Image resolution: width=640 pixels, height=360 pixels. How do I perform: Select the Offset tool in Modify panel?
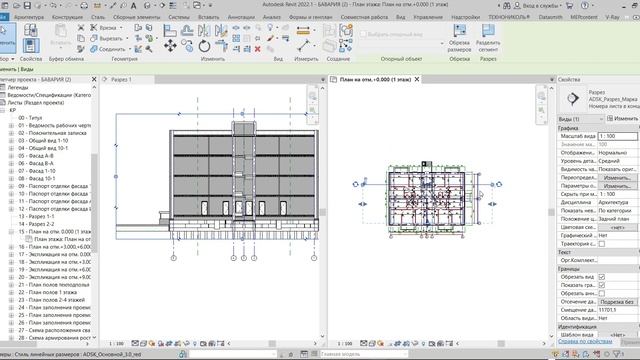pos(187,30)
